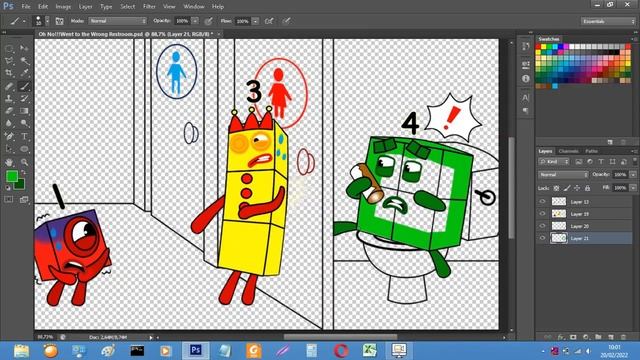This screenshot has height=360, width=640.
Task: Select the Elliptical Marquee tool
Action: point(9,49)
